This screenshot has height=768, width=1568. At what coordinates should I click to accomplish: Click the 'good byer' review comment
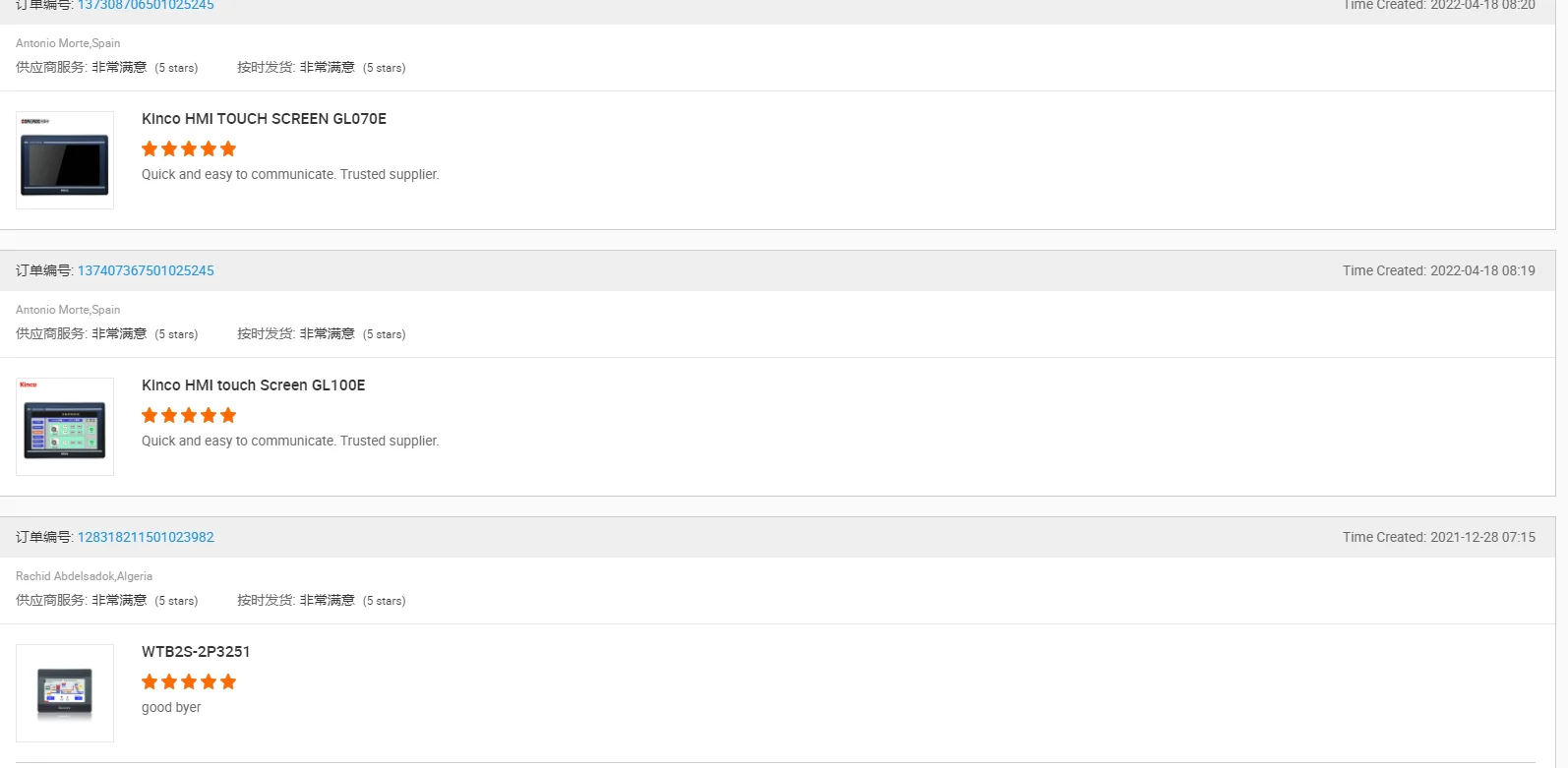[x=171, y=707]
